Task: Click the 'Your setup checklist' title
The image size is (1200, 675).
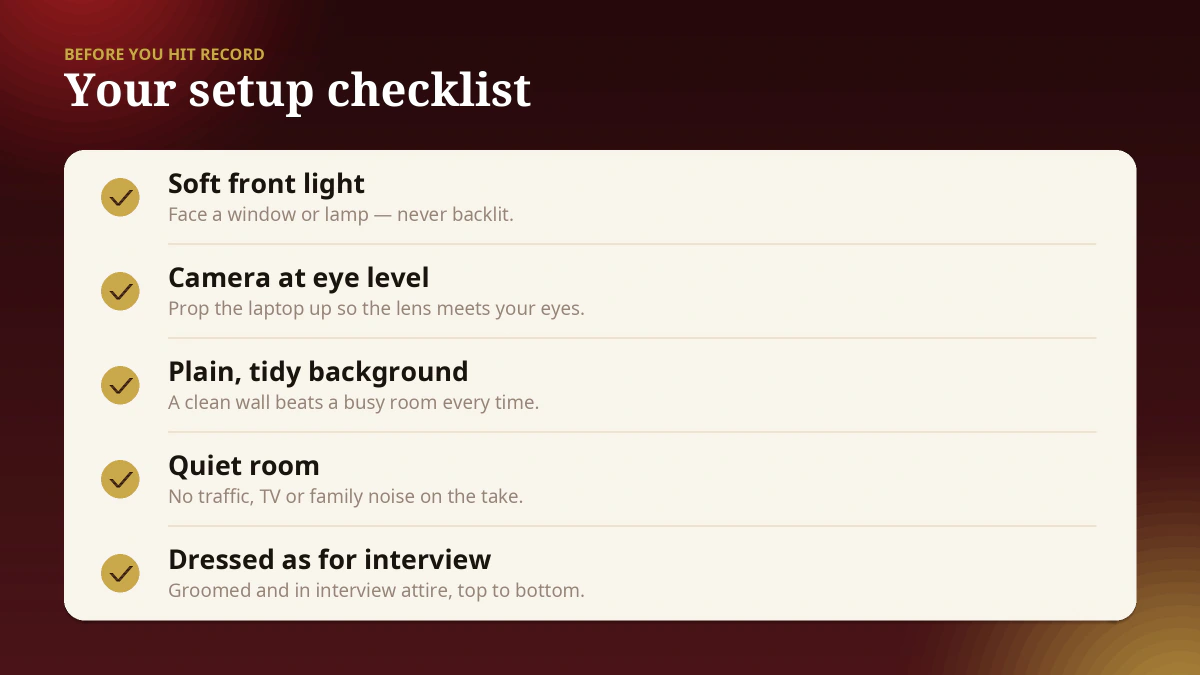Action: (298, 91)
